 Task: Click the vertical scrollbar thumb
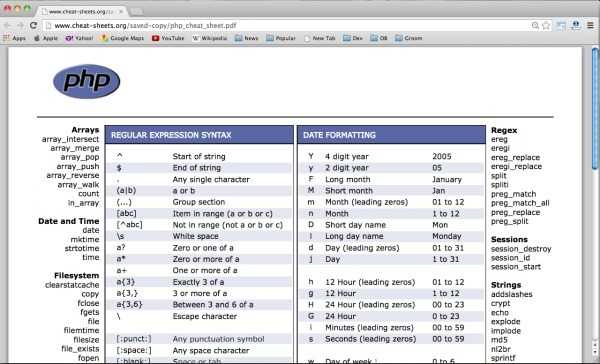pyautogui.click(x=595, y=108)
